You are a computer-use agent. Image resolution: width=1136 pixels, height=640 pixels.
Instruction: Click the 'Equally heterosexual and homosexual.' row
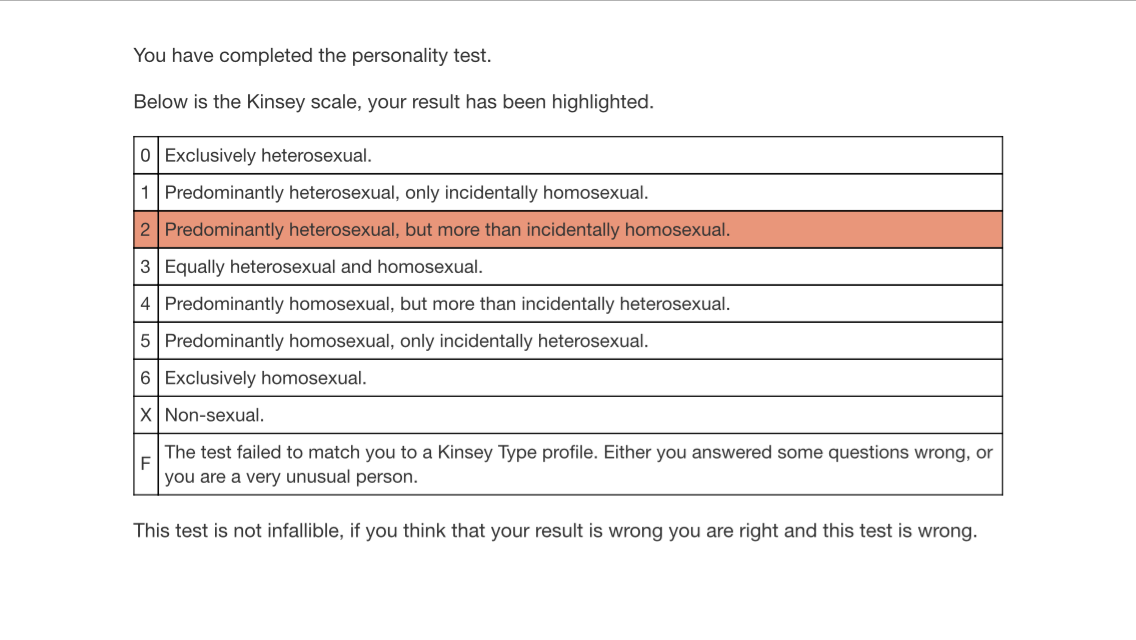coord(323,267)
